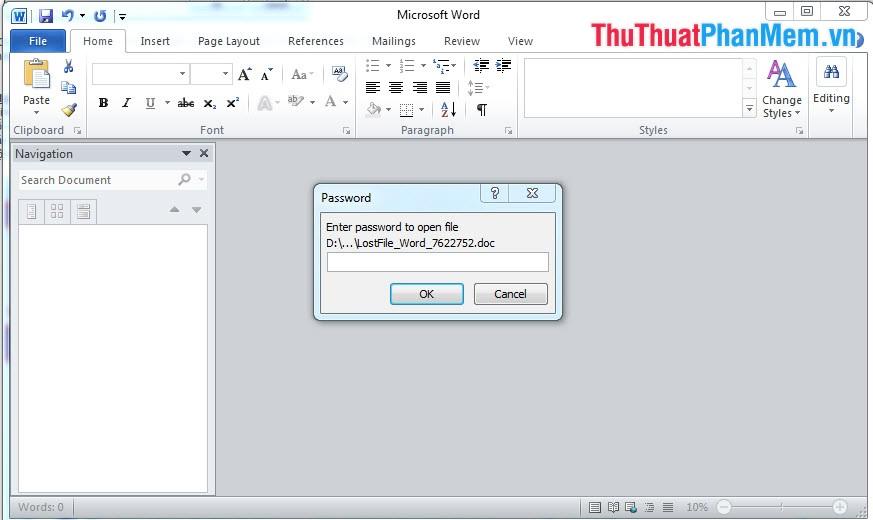Click the Redo icon in quick access toolbar
The image size is (873, 520).
[x=100, y=16]
